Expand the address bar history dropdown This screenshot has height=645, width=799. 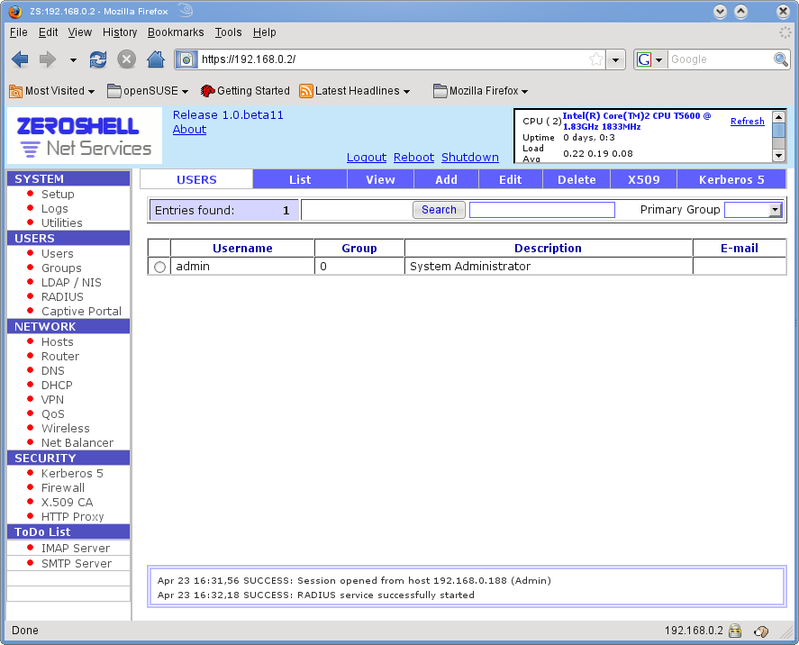pos(616,60)
